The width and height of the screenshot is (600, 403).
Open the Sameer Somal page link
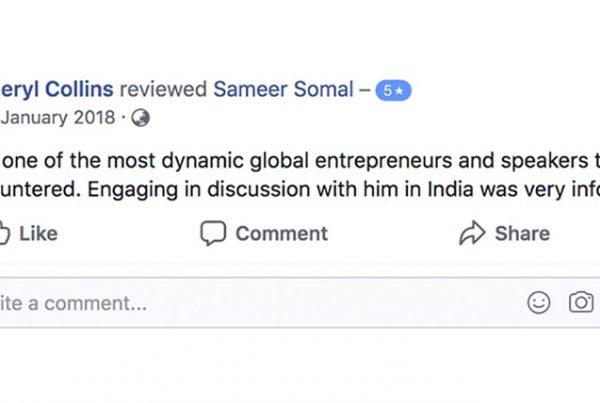click(x=284, y=89)
